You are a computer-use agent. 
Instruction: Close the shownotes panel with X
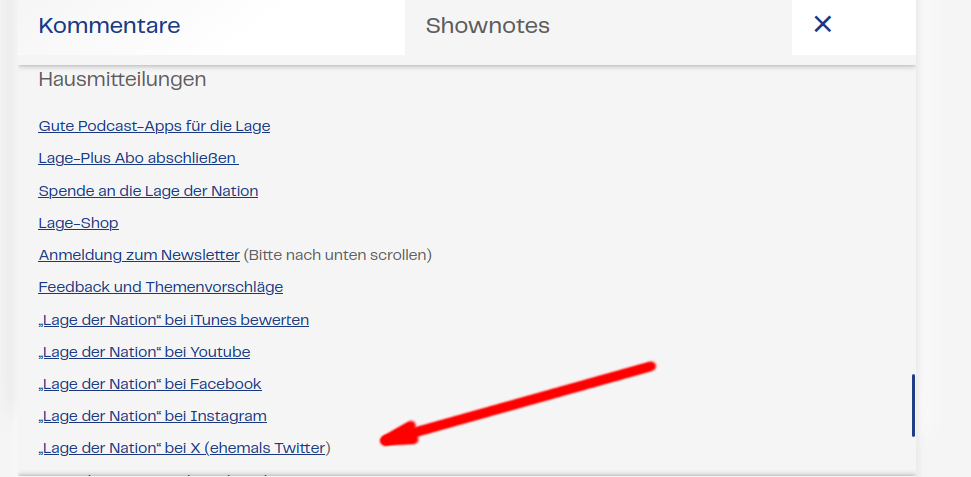pyautogui.click(x=823, y=25)
